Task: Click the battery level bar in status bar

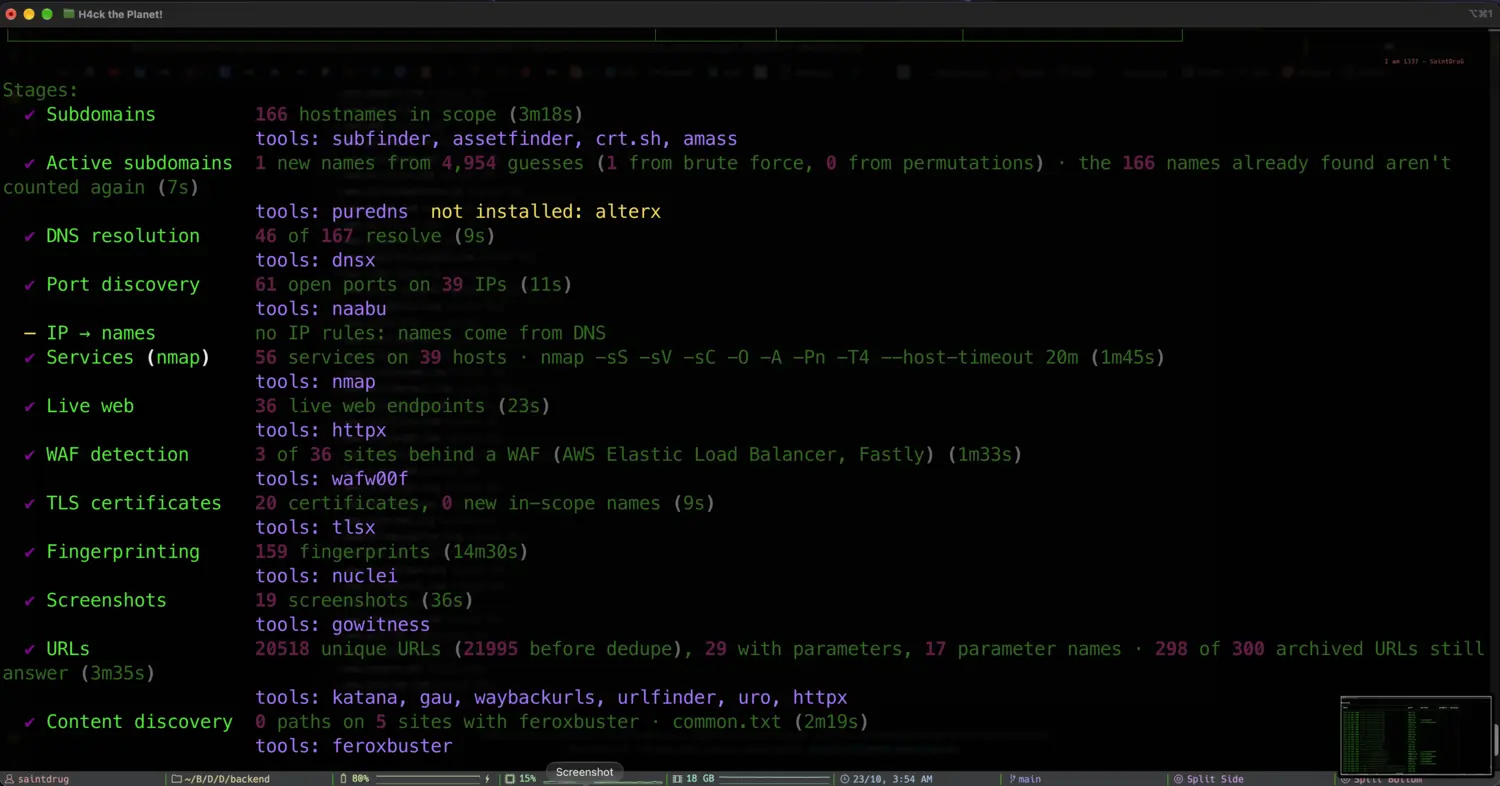Action: click(x=430, y=778)
